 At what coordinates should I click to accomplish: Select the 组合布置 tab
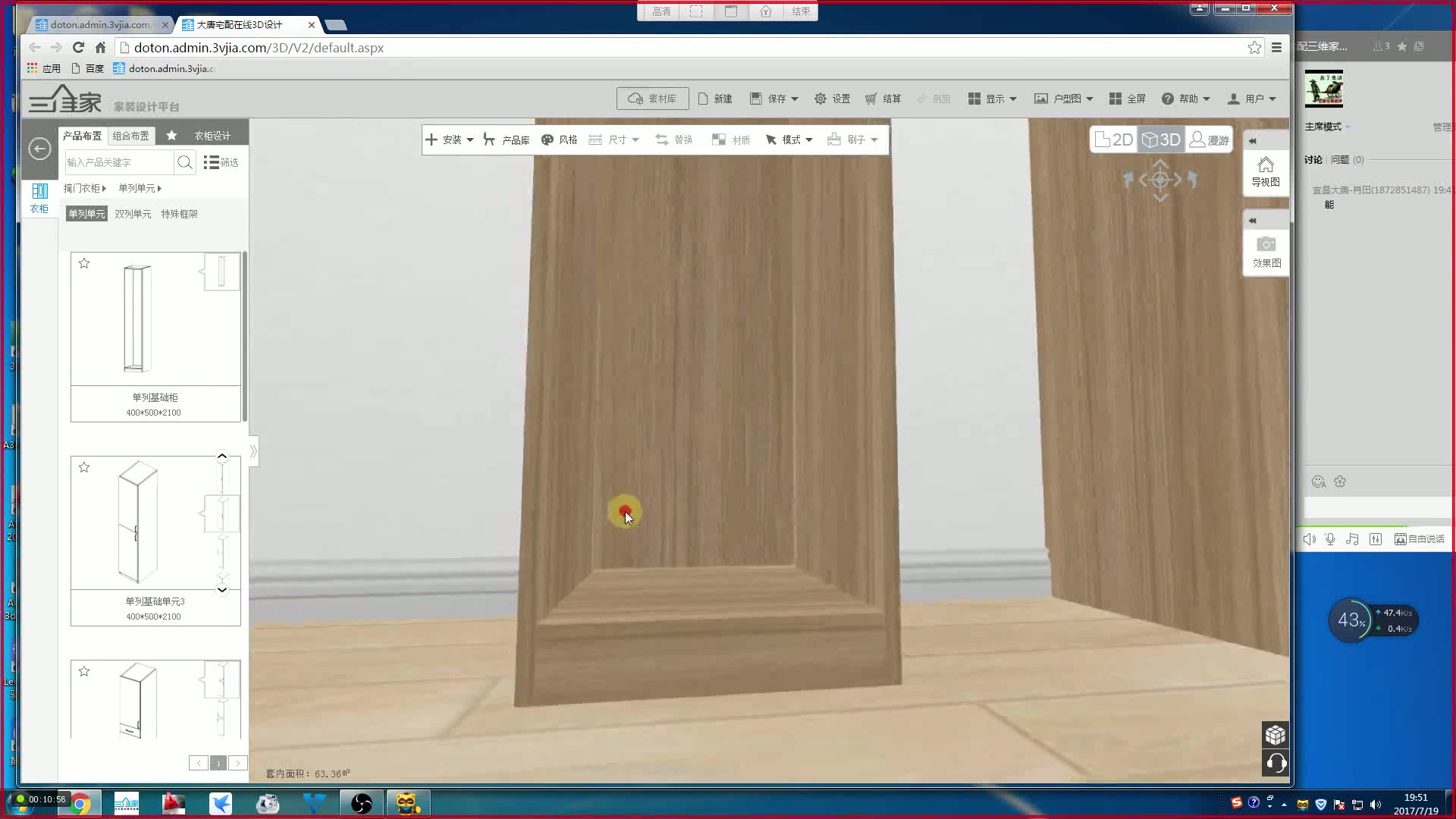pos(129,135)
